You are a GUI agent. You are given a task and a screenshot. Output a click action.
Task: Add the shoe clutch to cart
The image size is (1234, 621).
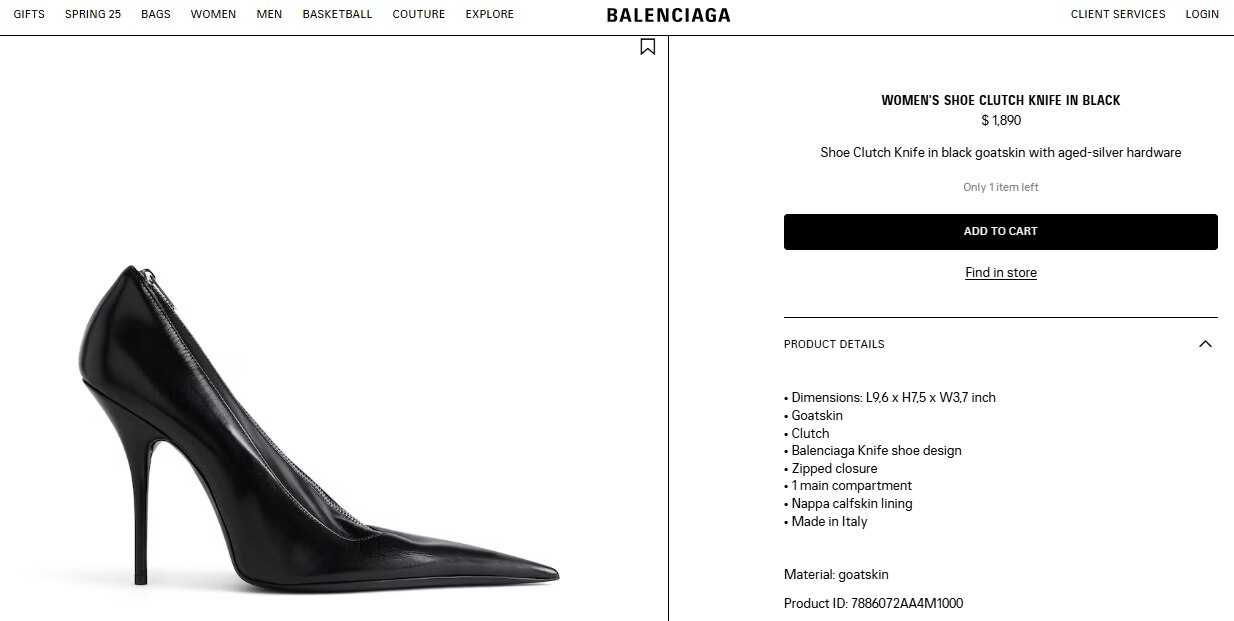1001,232
